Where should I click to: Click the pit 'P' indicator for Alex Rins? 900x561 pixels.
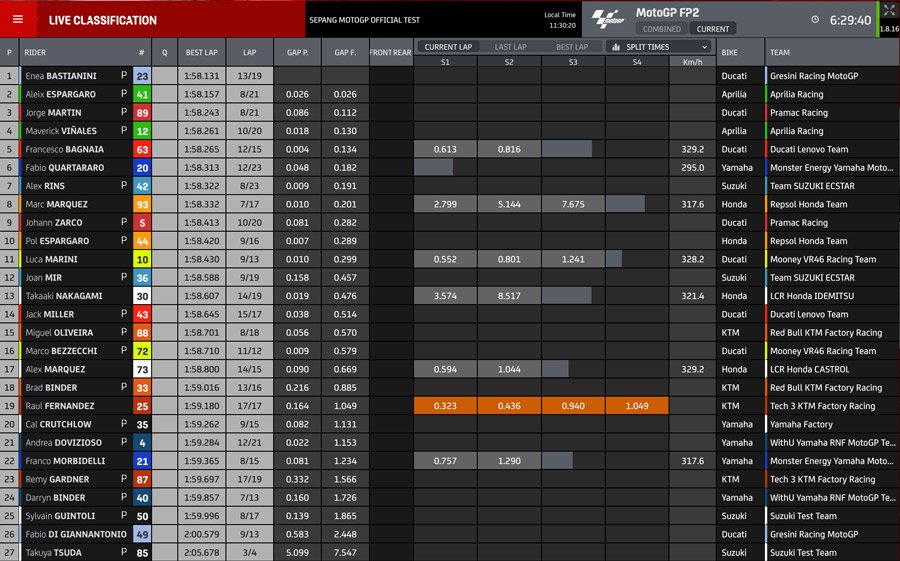coord(124,186)
